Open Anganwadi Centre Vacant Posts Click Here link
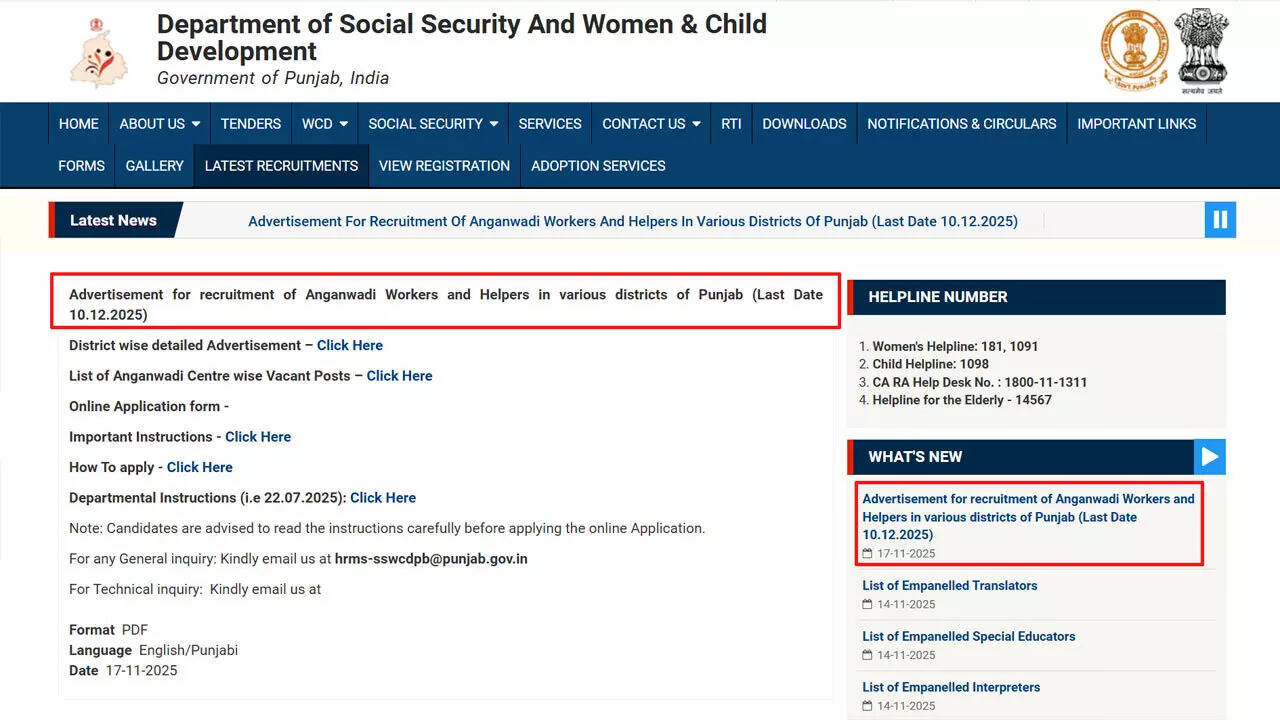Screen dimensions: 1280x720 (400, 376)
